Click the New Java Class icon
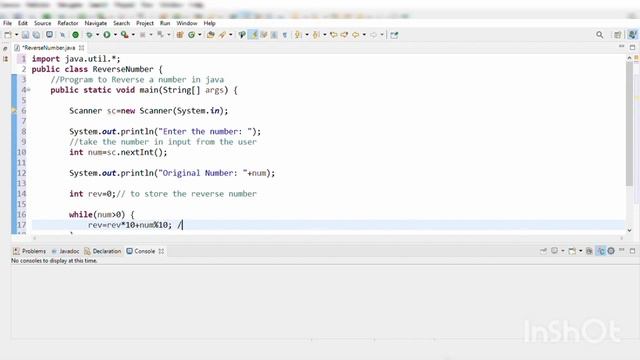The image size is (640, 360). pyautogui.click(x=191, y=35)
